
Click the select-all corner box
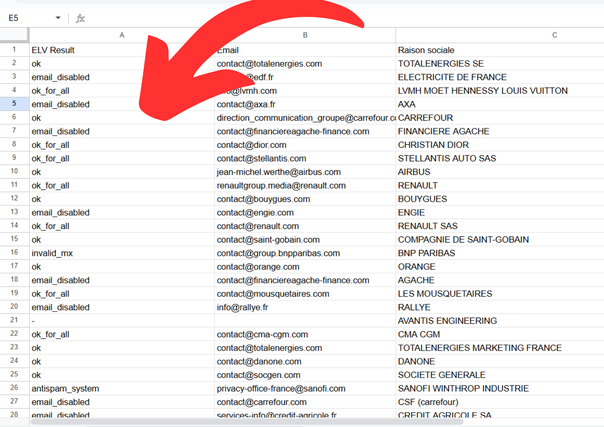(x=14, y=35)
